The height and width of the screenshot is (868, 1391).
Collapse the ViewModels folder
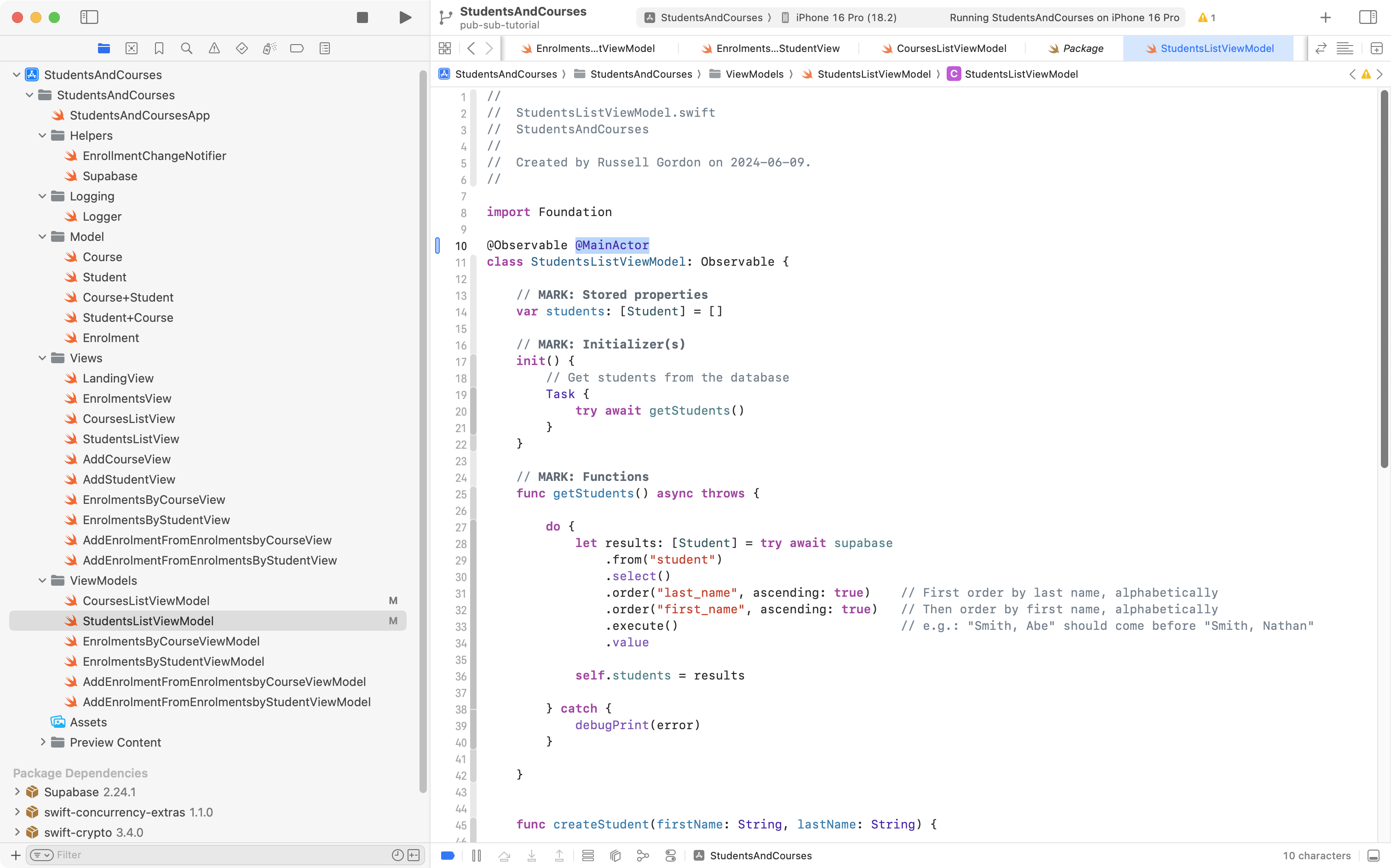click(42, 580)
